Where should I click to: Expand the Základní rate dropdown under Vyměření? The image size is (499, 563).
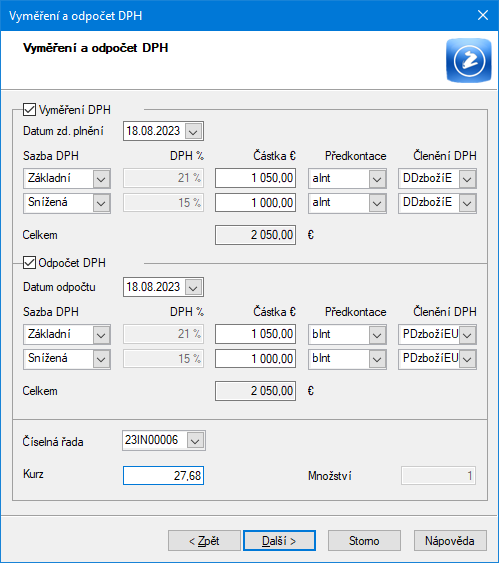click(101, 178)
